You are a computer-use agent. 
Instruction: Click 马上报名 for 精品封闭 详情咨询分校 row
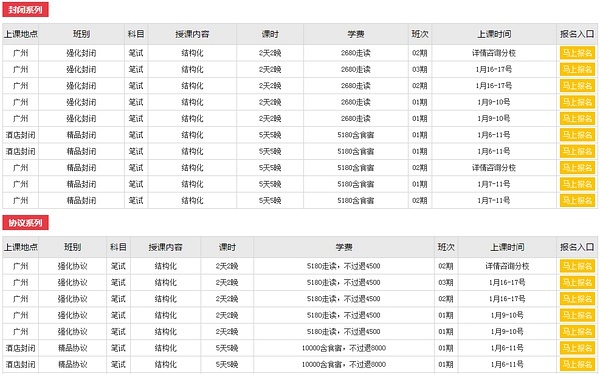[577, 168]
